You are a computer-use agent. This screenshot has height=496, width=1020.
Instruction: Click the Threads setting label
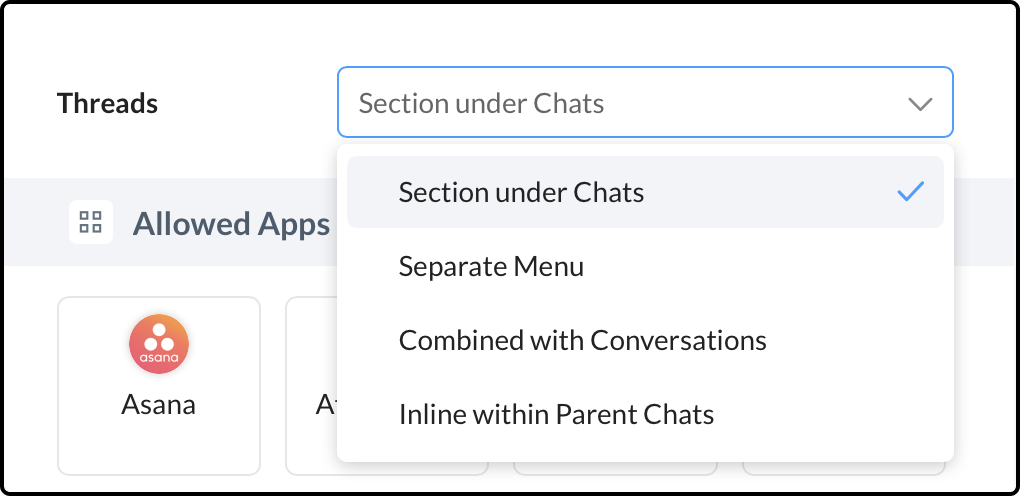point(107,103)
